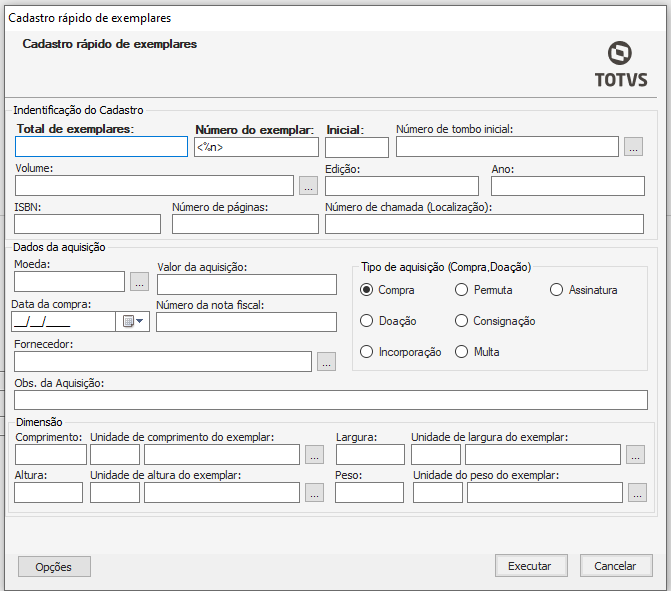Choose the Multa radio option
This screenshot has width=671, height=591.
(x=462, y=352)
